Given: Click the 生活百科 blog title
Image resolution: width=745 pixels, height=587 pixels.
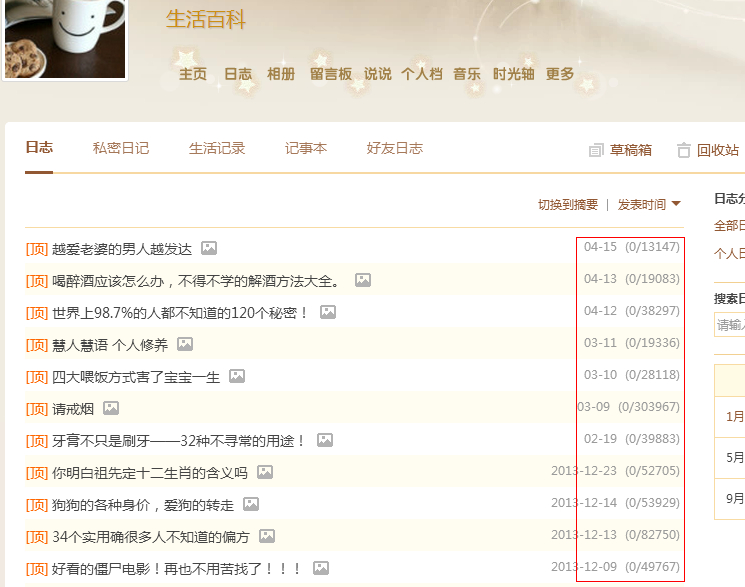Looking at the screenshot, I should click(205, 19).
